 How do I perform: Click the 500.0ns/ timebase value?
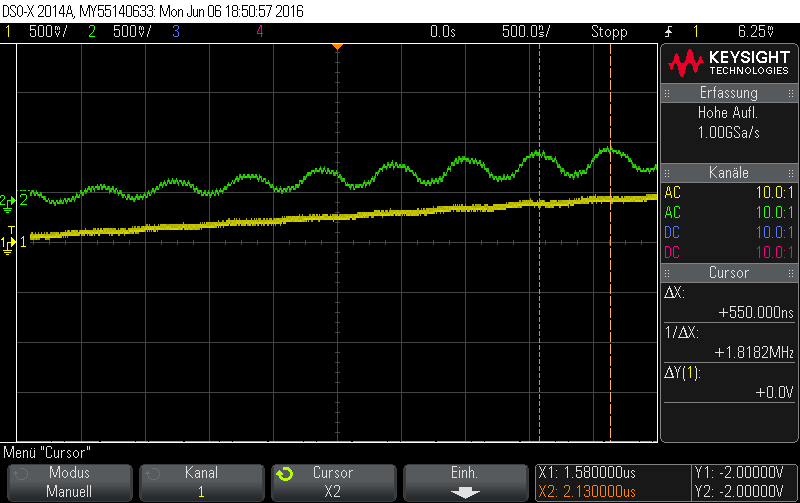(526, 32)
